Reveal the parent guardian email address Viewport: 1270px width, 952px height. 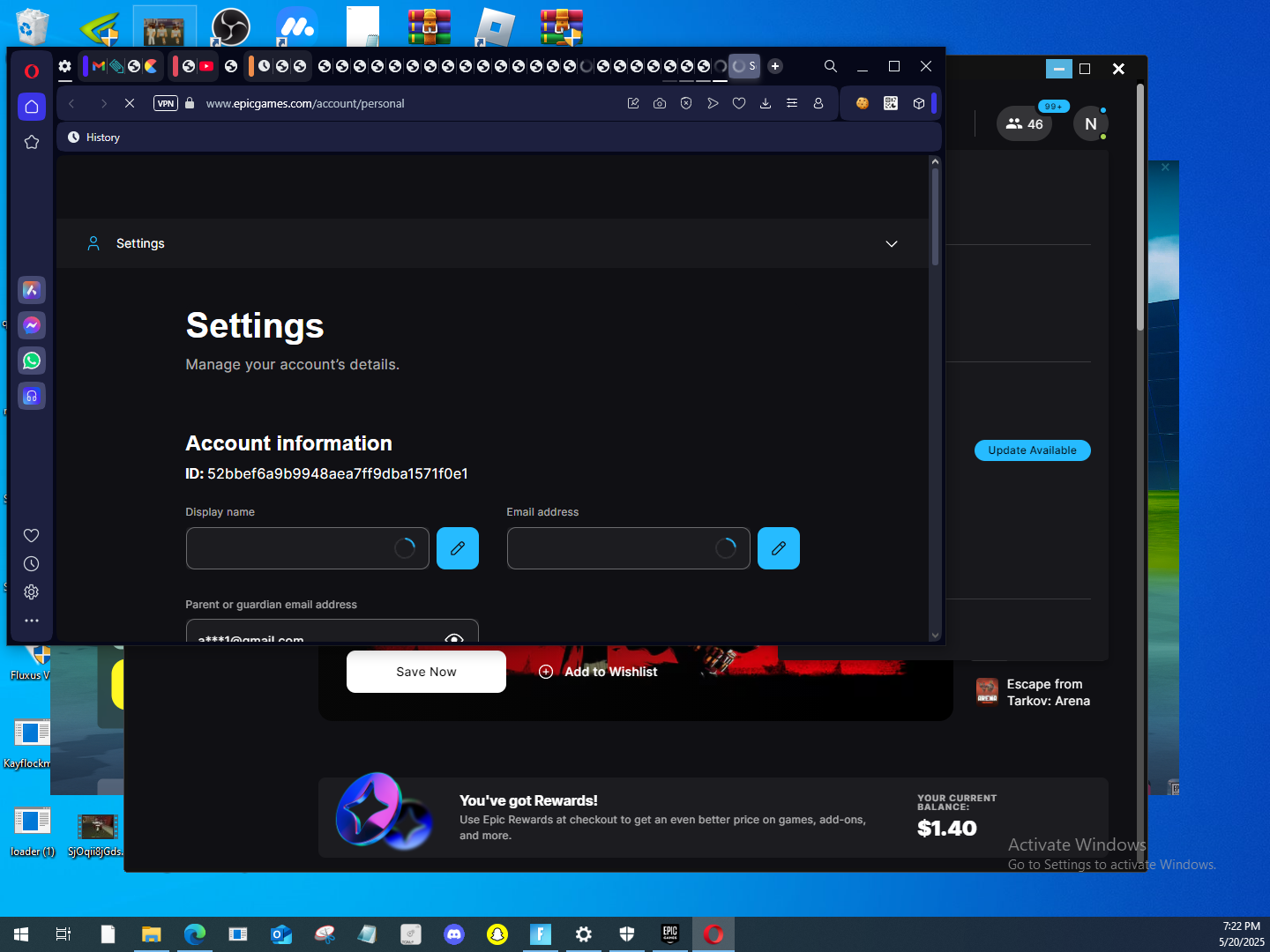coord(454,637)
